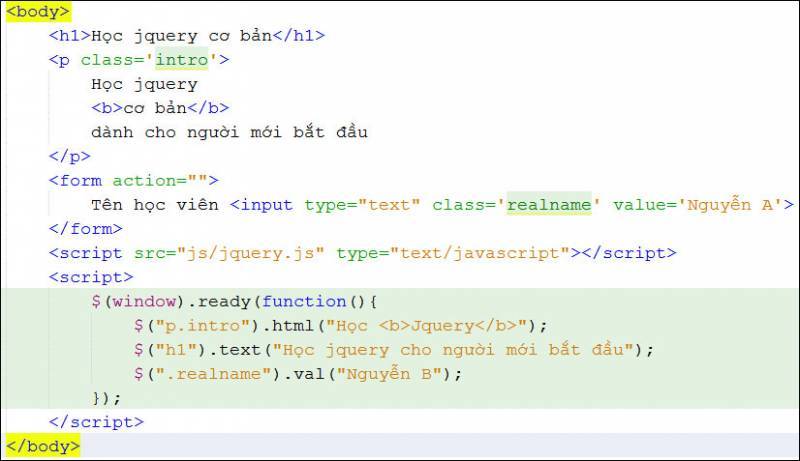Image resolution: width=800 pixels, height=461 pixels.
Task: Click the closing form tag
Action: point(85,228)
